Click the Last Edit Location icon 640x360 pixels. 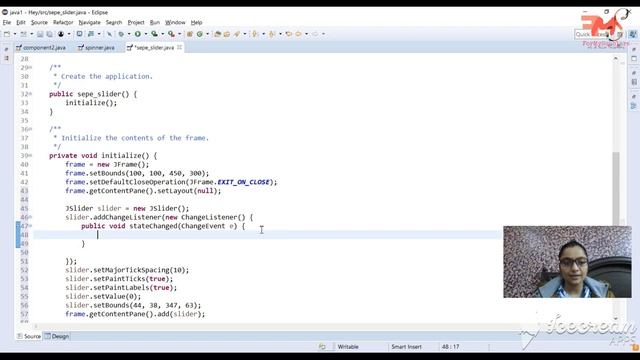pyautogui.click(x=289, y=34)
